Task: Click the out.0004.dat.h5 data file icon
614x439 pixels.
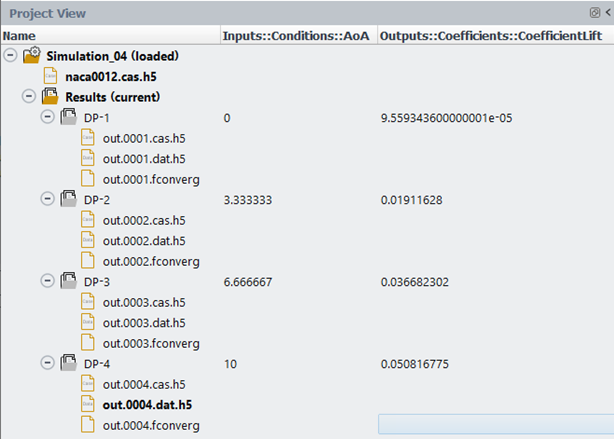Action: (88, 404)
